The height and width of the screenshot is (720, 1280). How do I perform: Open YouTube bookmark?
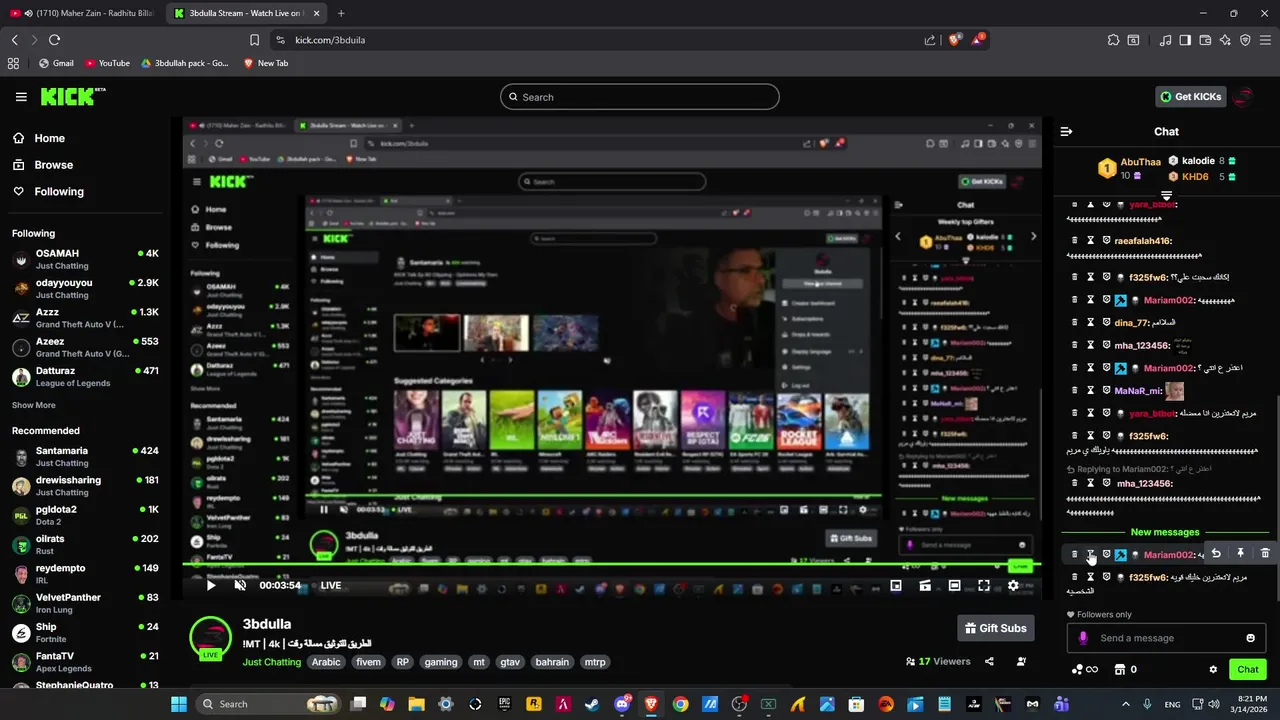(107, 63)
